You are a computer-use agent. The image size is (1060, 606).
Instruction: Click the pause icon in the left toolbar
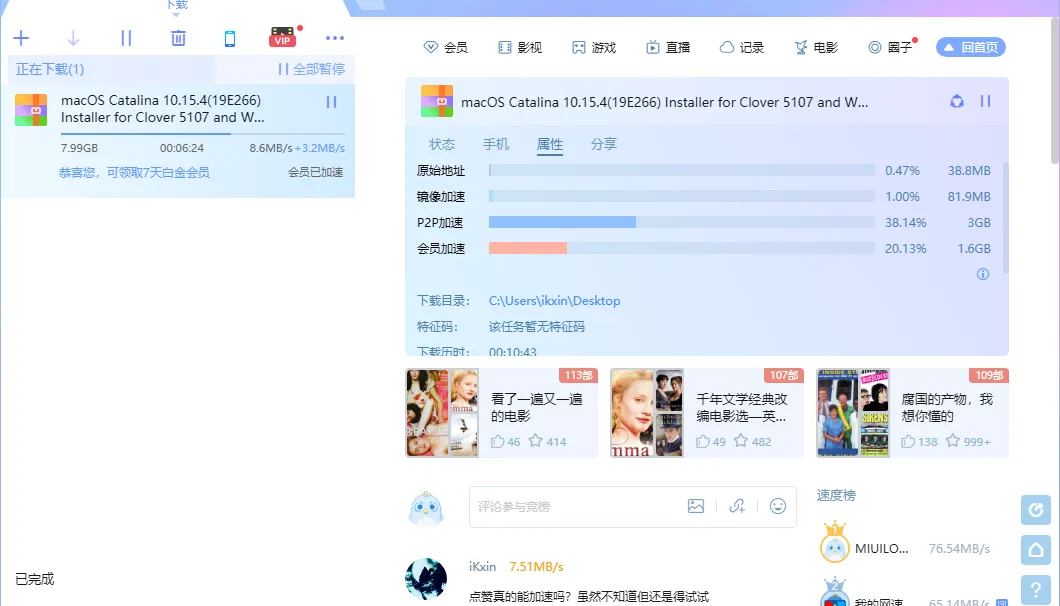[x=126, y=38]
